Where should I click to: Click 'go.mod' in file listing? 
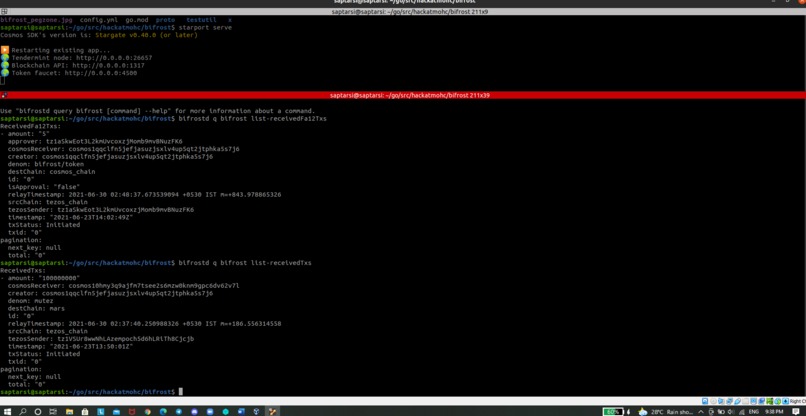[x=137, y=20]
